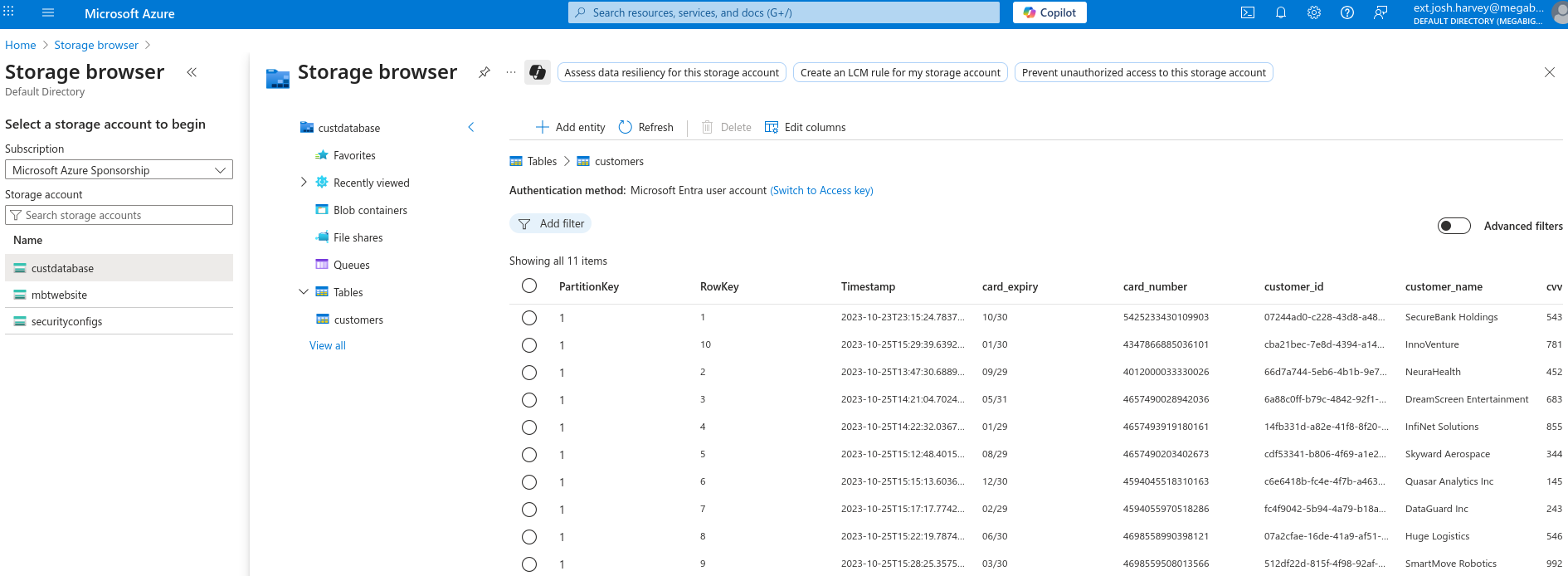Expand Recently viewed in the tree
Viewport: 1568px width, 576px height.
tap(304, 183)
